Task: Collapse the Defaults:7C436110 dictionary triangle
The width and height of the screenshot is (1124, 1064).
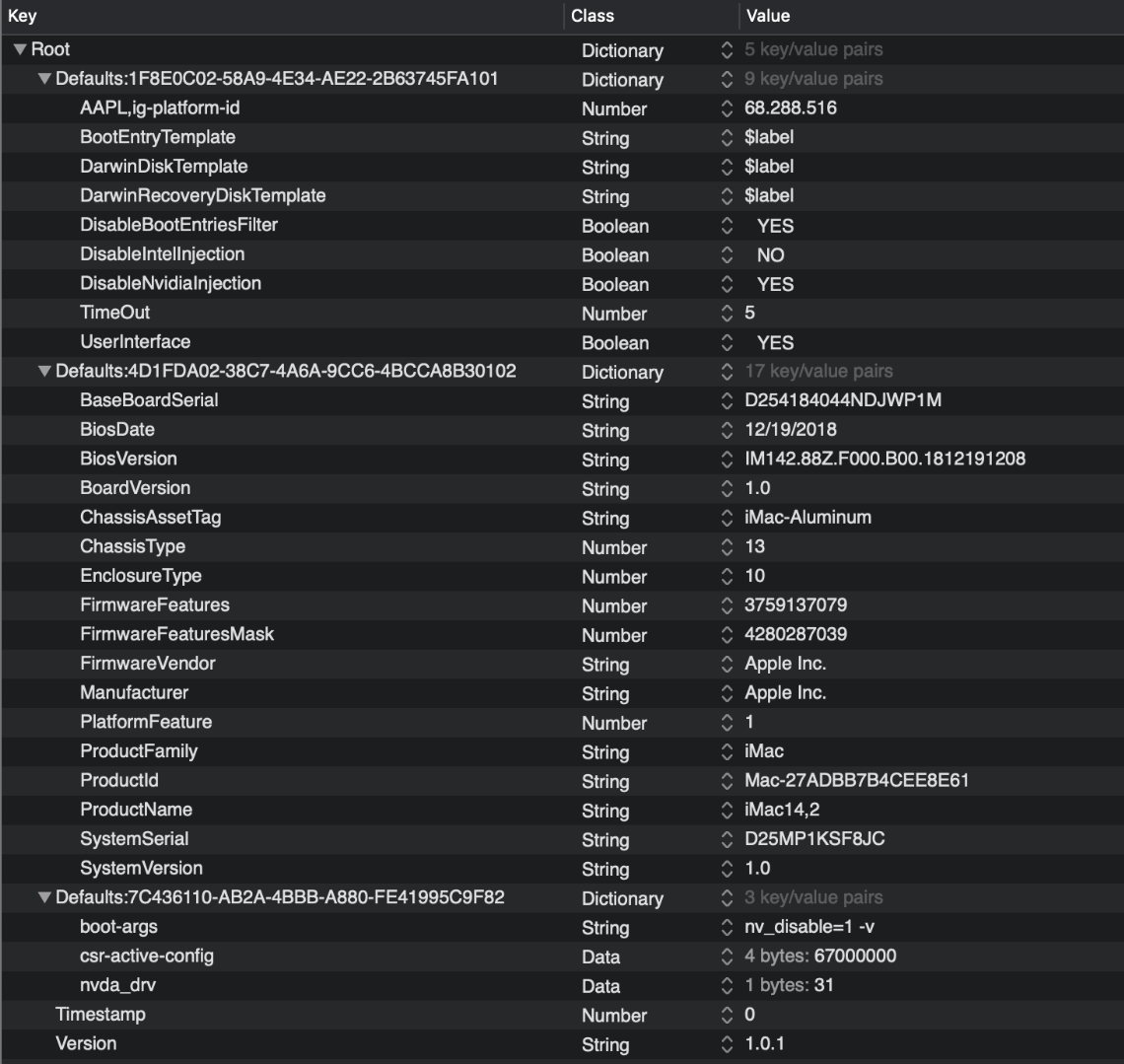Action: 44,897
